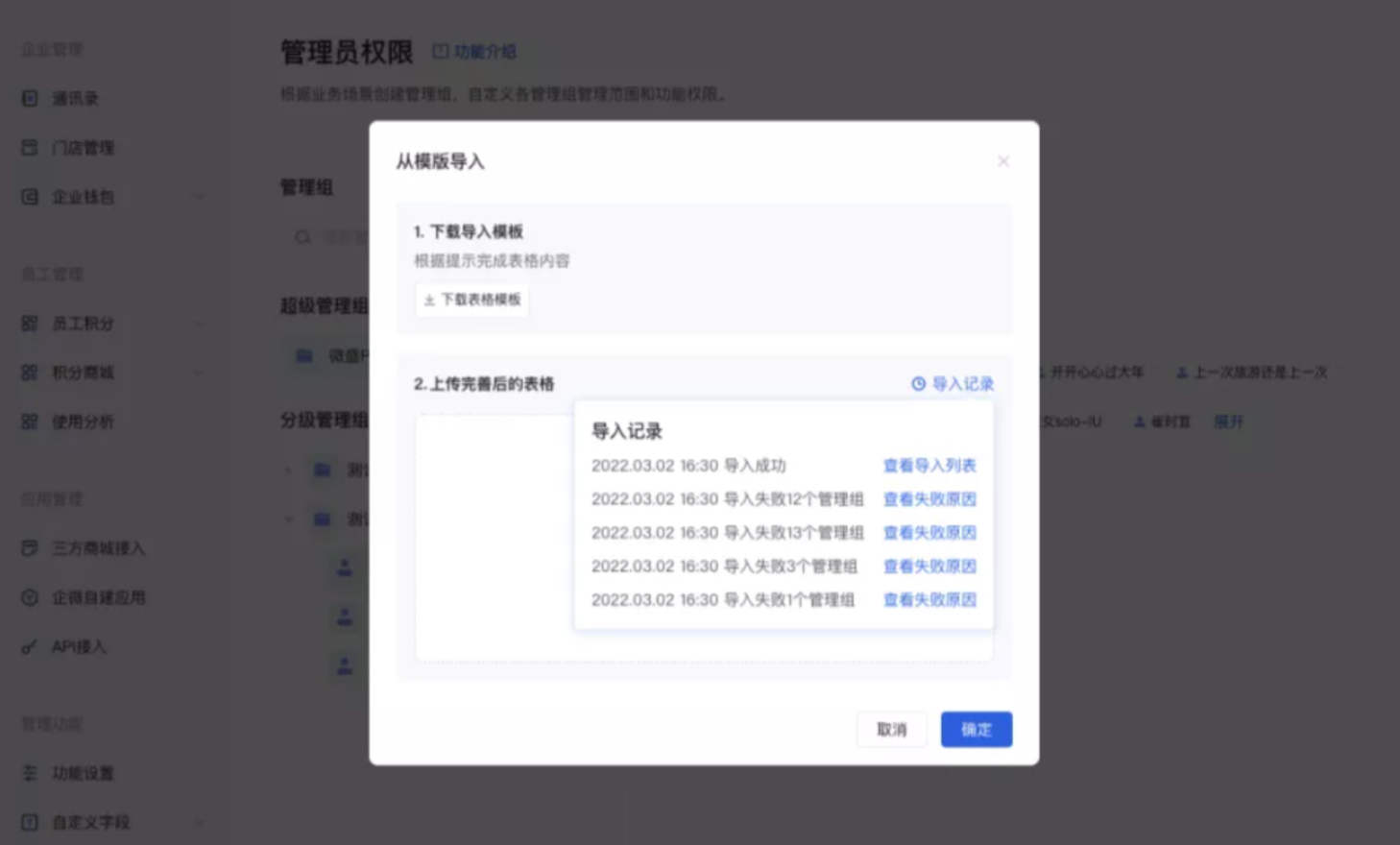Screen dimensions: 1400x845
Task: Expand the 企业钱包 submenu arrow
Action: [198, 197]
